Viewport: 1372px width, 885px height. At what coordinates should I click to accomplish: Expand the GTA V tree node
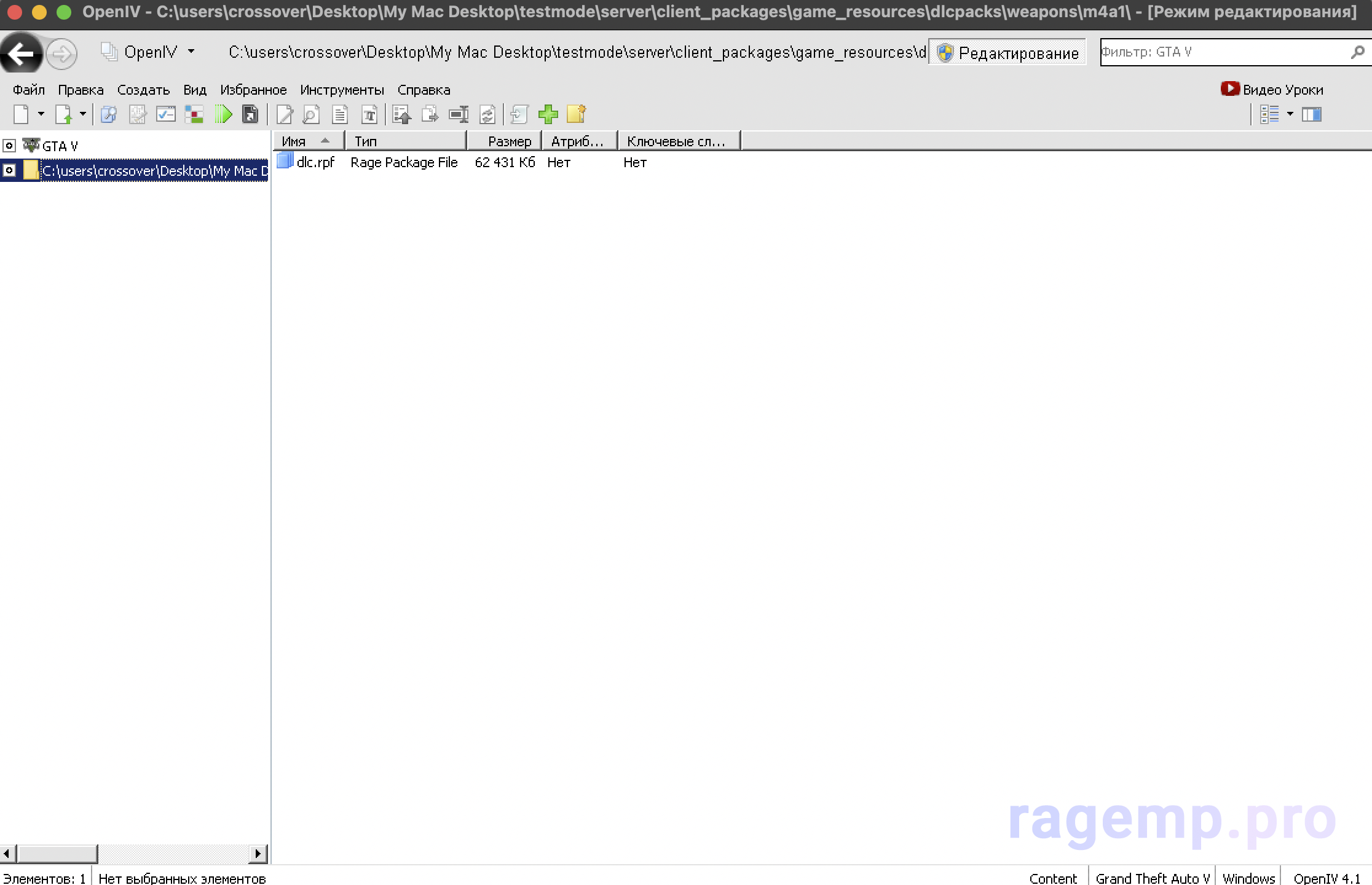pos(9,146)
